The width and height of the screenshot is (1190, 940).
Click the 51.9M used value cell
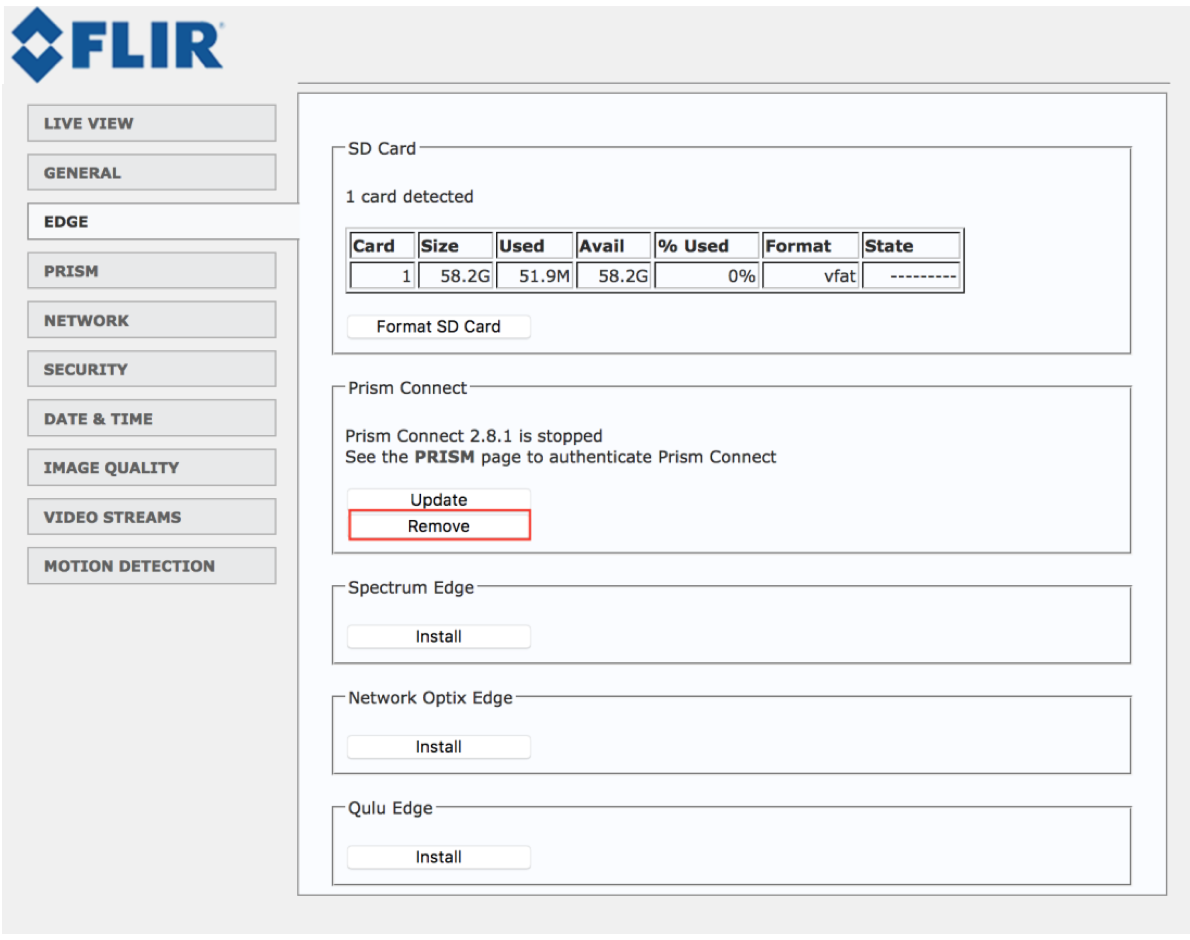pyautogui.click(x=534, y=275)
